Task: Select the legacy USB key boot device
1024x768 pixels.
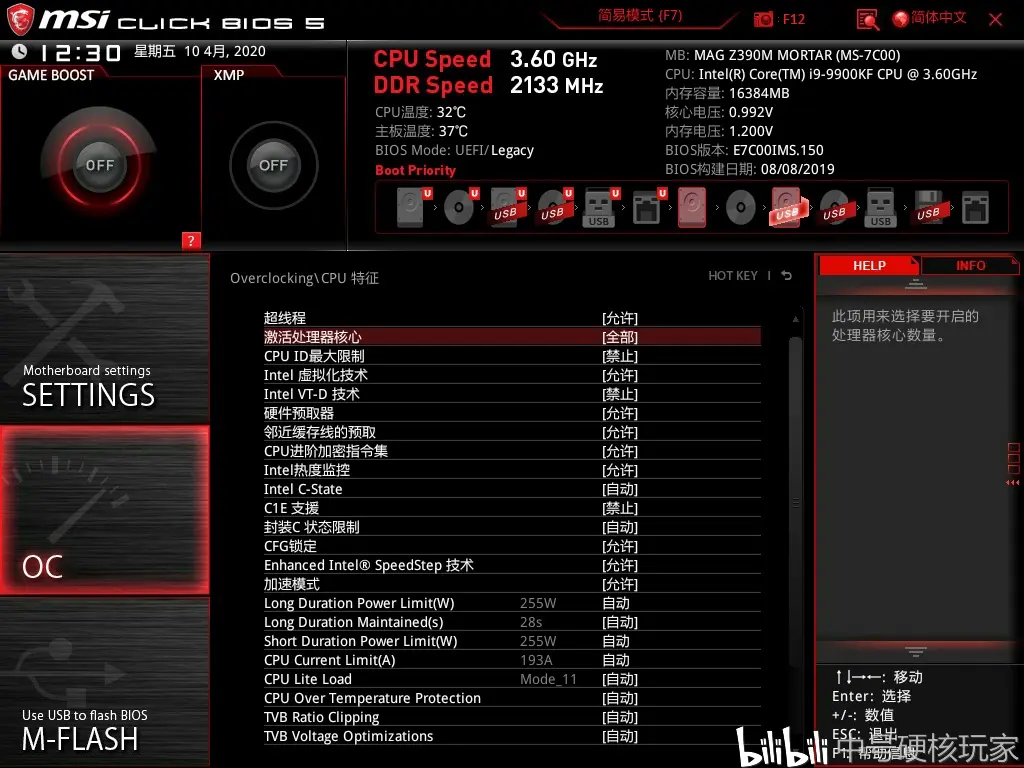Action: coord(880,207)
